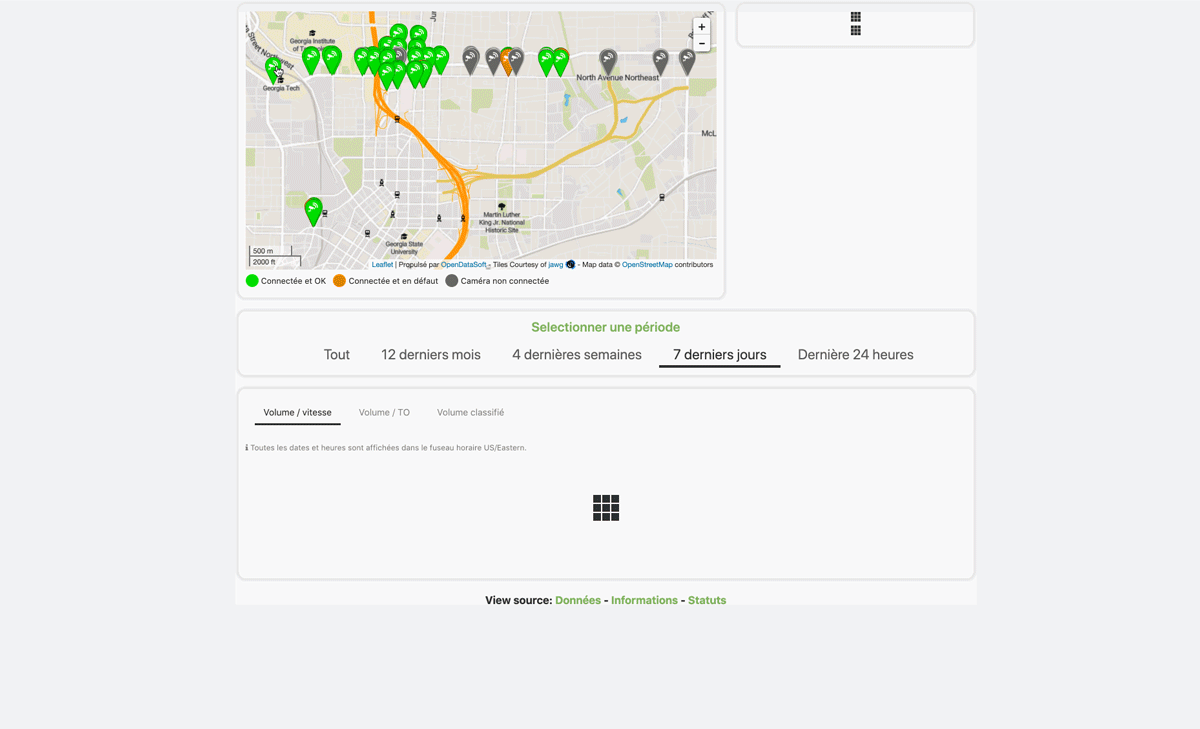Click the rightmost gray camera marker on the map

point(687,58)
